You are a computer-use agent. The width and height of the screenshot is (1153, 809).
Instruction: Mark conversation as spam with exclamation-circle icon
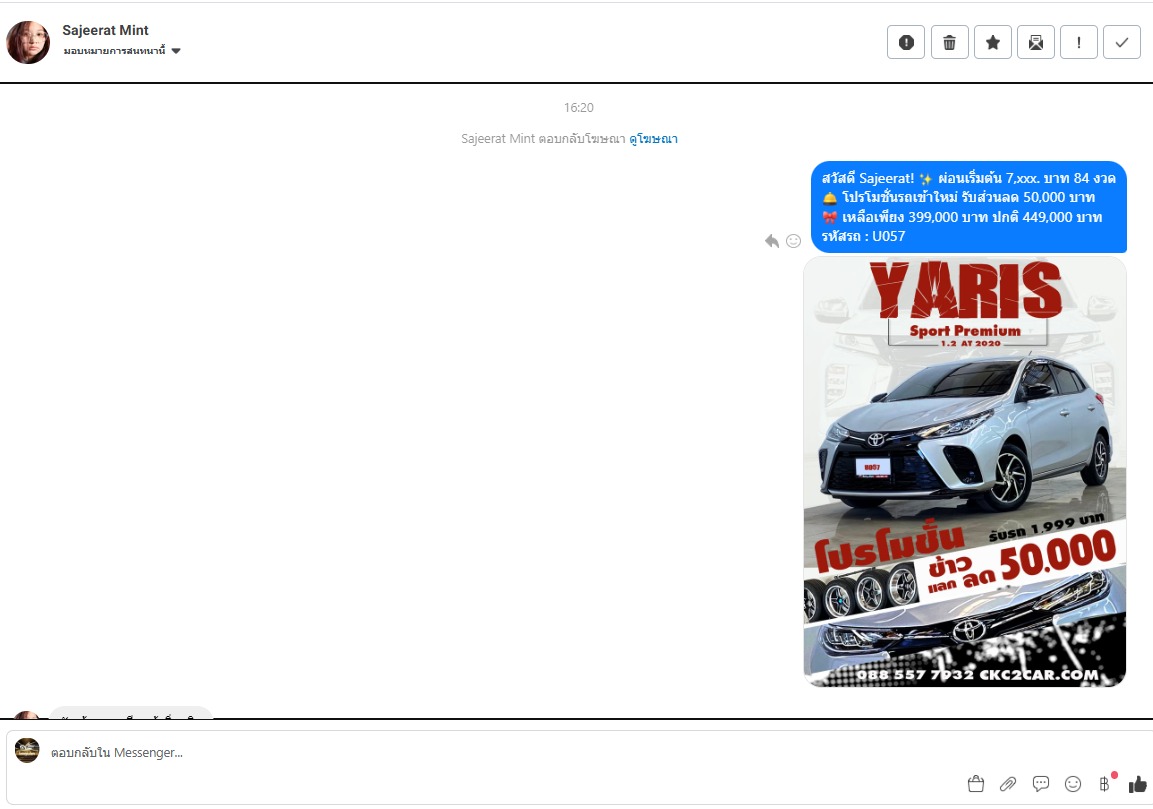pos(906,43)
